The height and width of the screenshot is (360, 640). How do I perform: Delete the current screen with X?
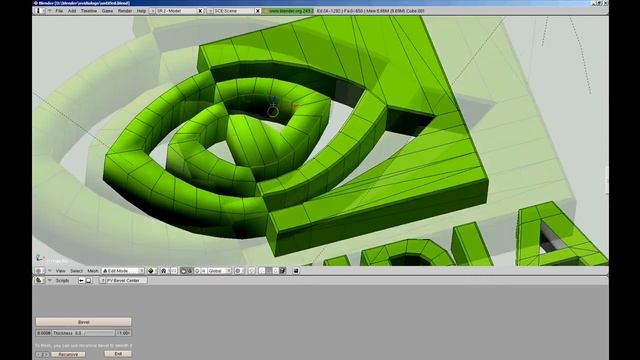200,11
